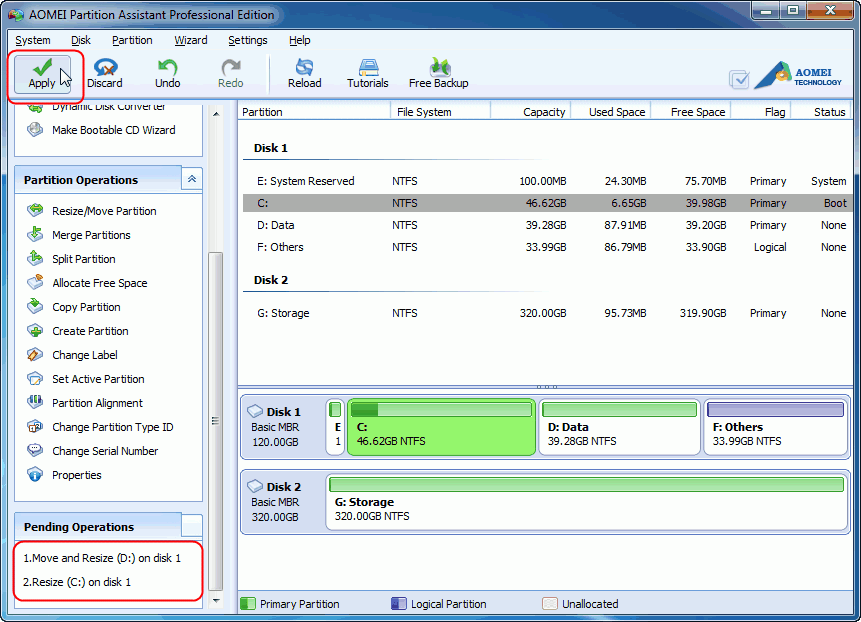Image resolution: width=861 pixels, height=622 pixels.
Task: Select Split Partition
Action: [86, 259]
